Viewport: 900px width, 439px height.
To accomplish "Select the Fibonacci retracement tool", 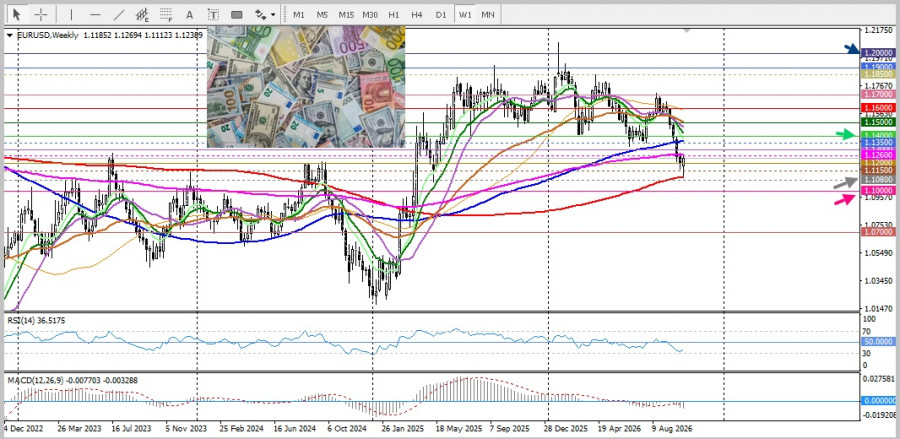I will click(x=166, y=14).
